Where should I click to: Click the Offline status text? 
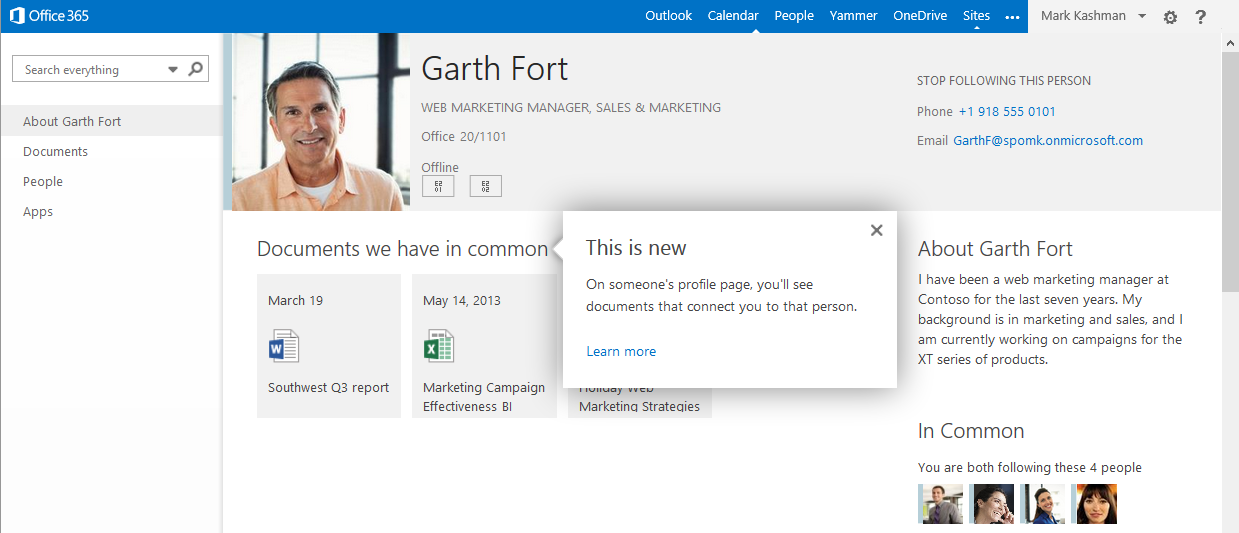pos(440,167)
